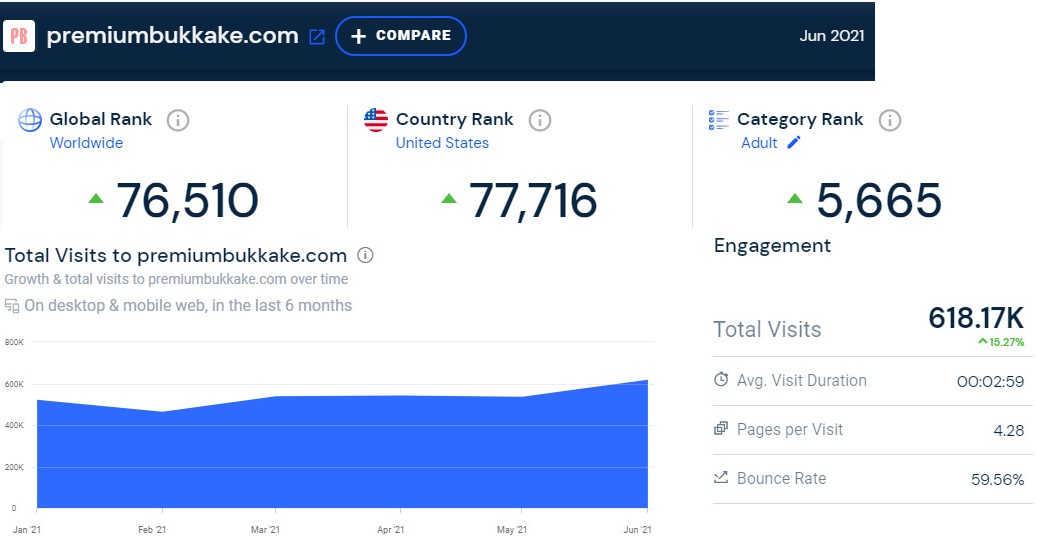The width and height of the screenshot is (1038, 554).
Task: Open the Worldwide link under Global Rank
Action: coord(86,143)
